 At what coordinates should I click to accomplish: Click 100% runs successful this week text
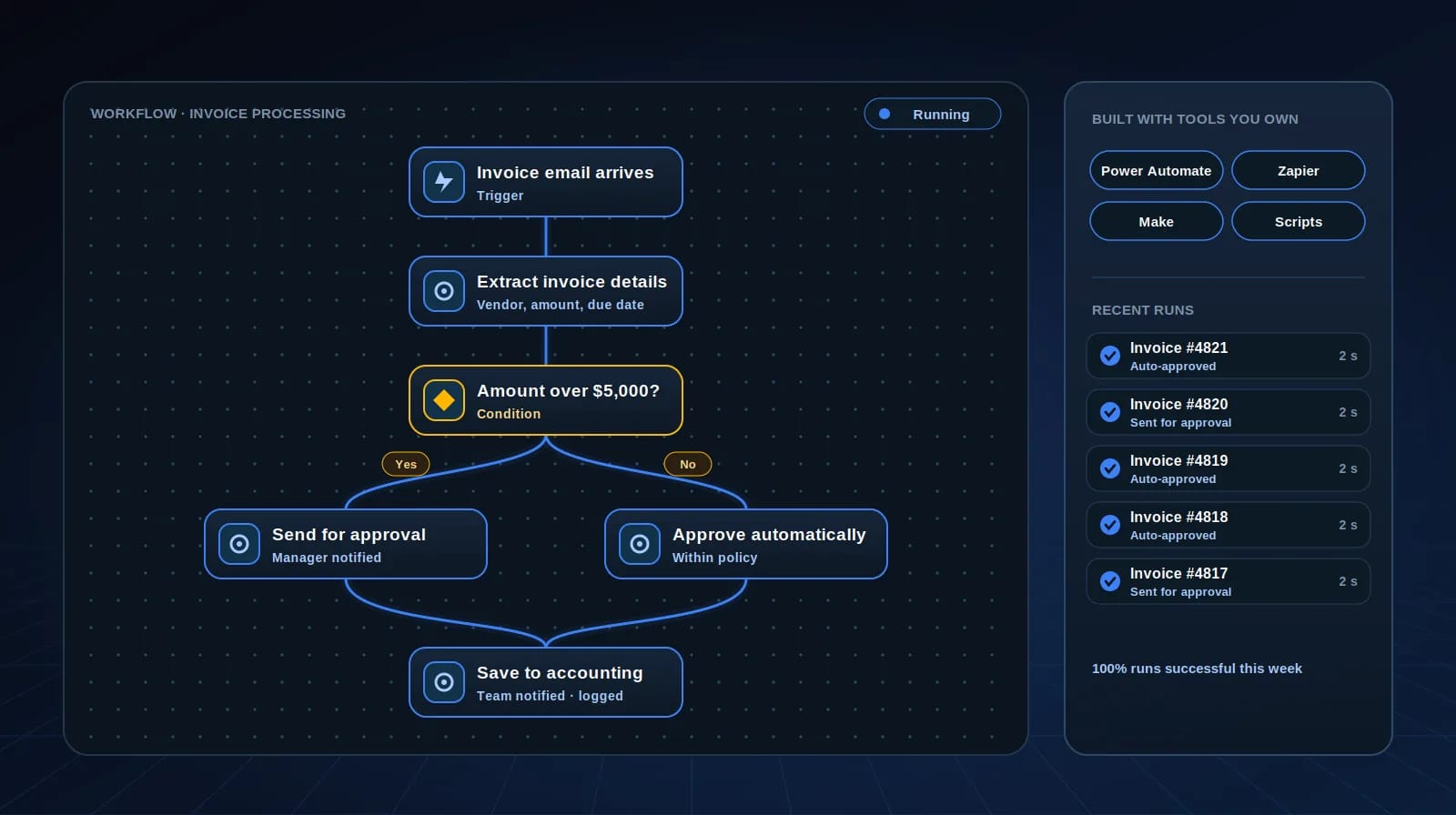coord(1197,669)
